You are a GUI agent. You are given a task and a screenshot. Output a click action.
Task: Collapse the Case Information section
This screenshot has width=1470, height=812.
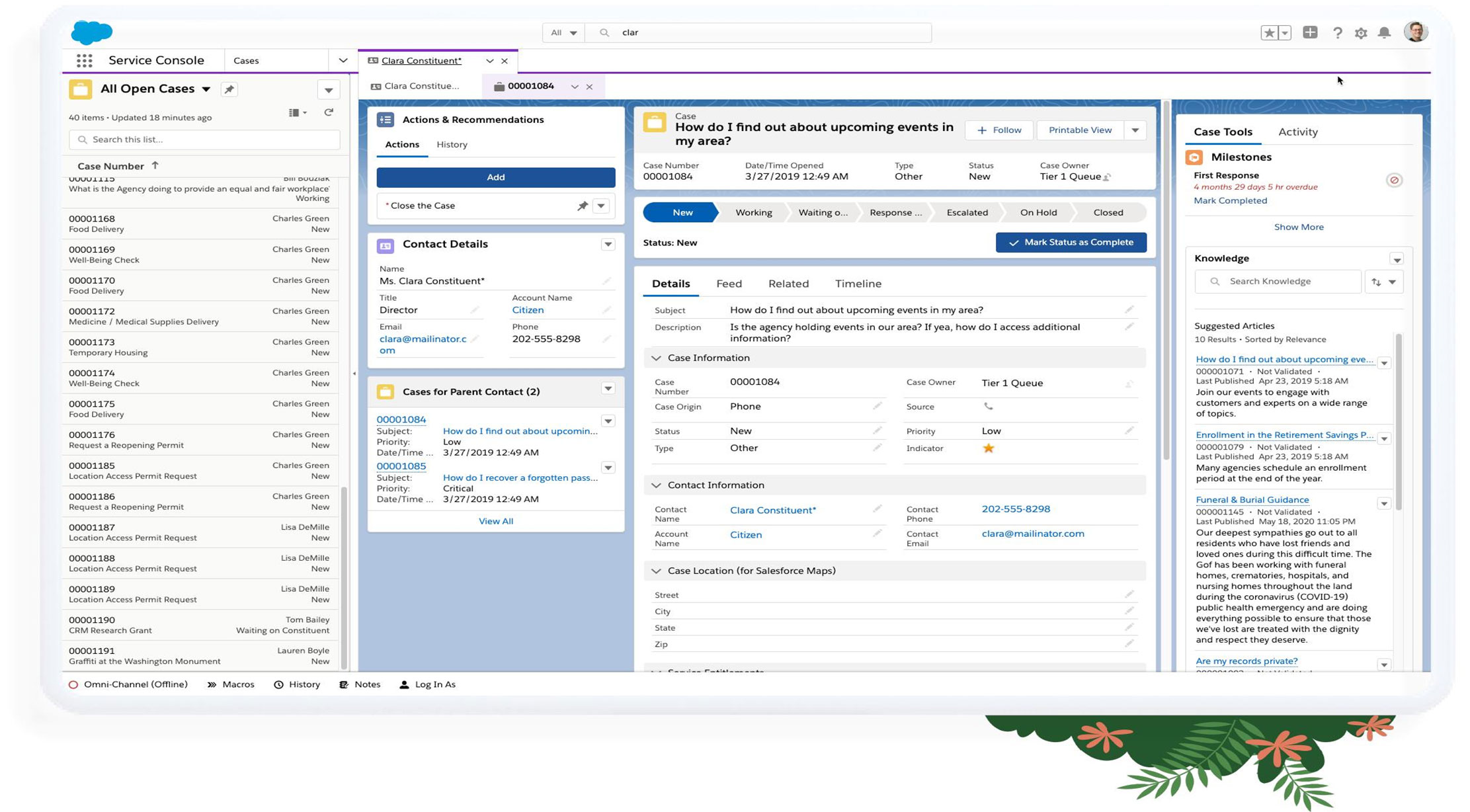tap(656, 358)
